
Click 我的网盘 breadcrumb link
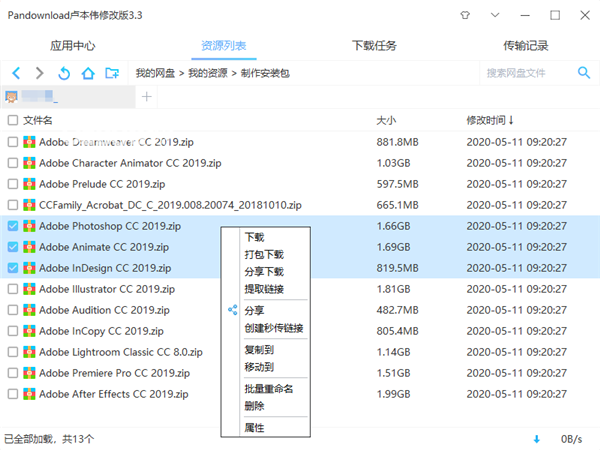click(x=155, y=73)
